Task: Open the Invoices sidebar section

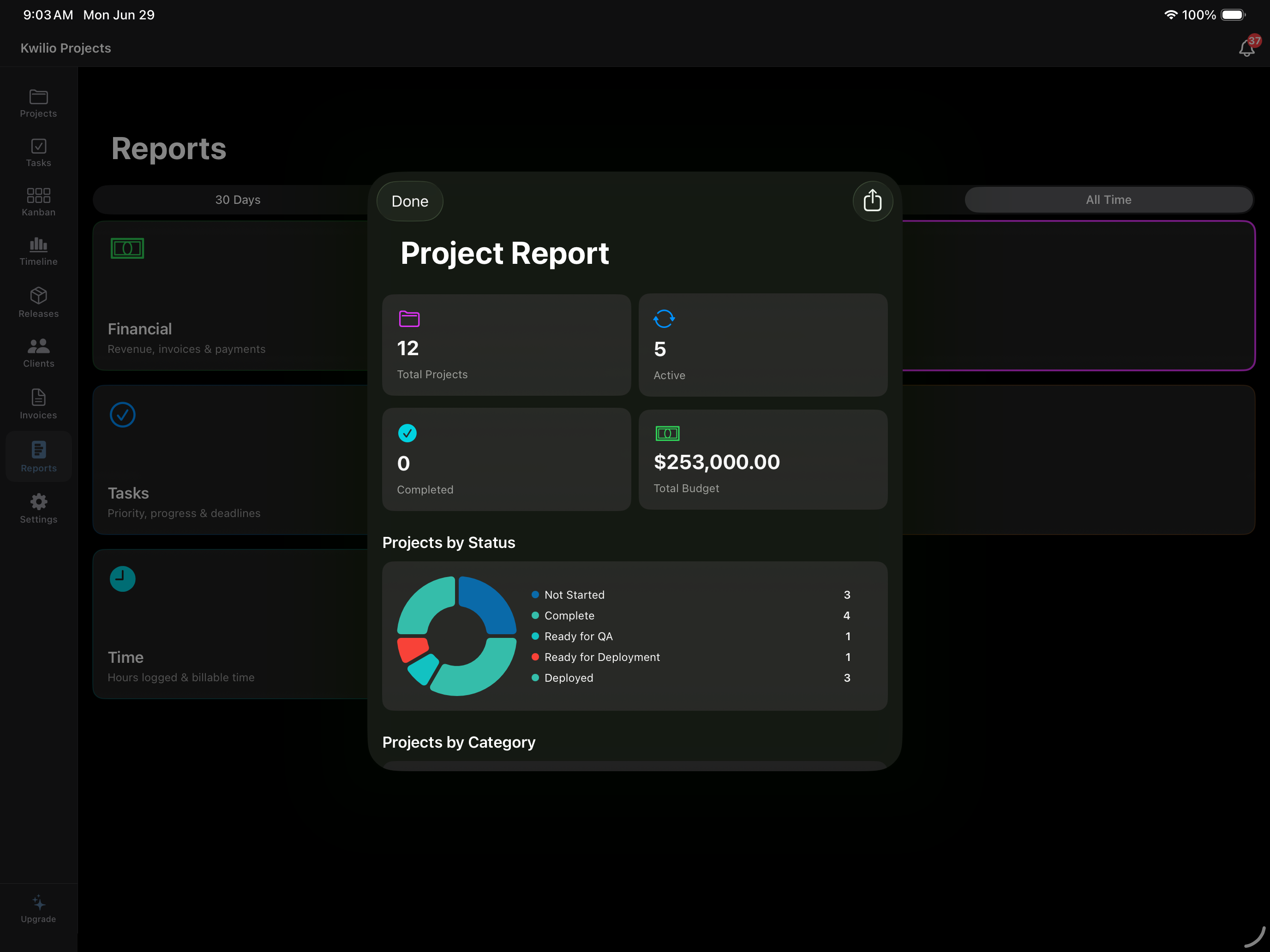Action: [38, 404]
